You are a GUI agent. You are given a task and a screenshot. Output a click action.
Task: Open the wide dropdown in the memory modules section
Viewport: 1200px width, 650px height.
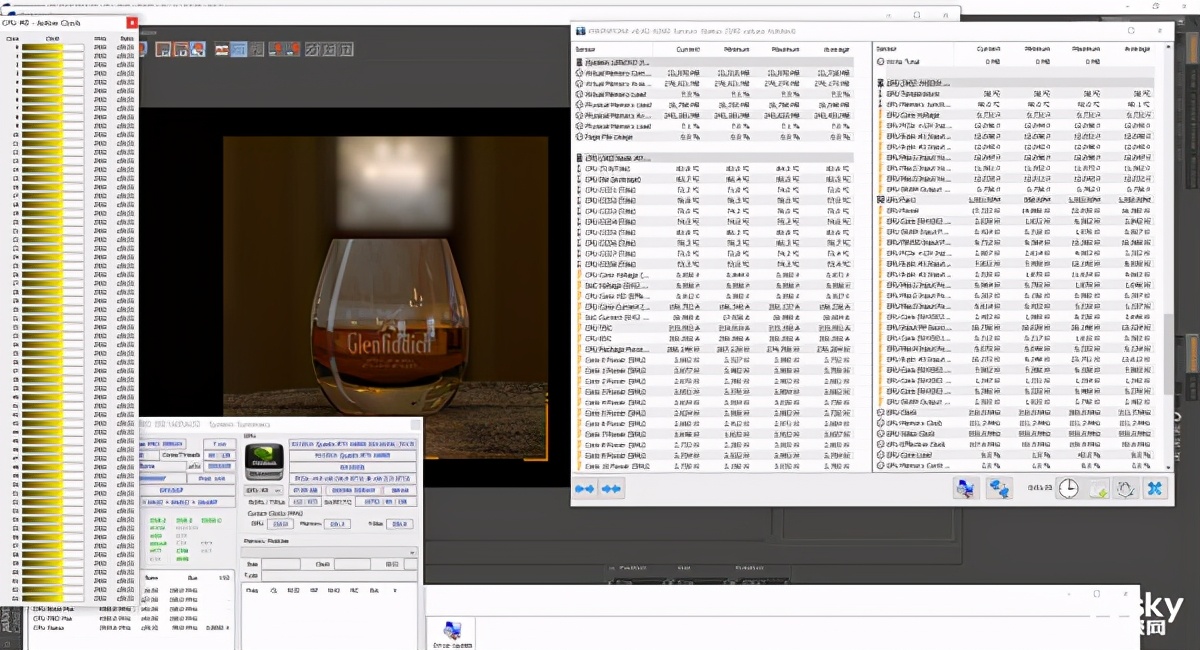(x=330, y=552)
